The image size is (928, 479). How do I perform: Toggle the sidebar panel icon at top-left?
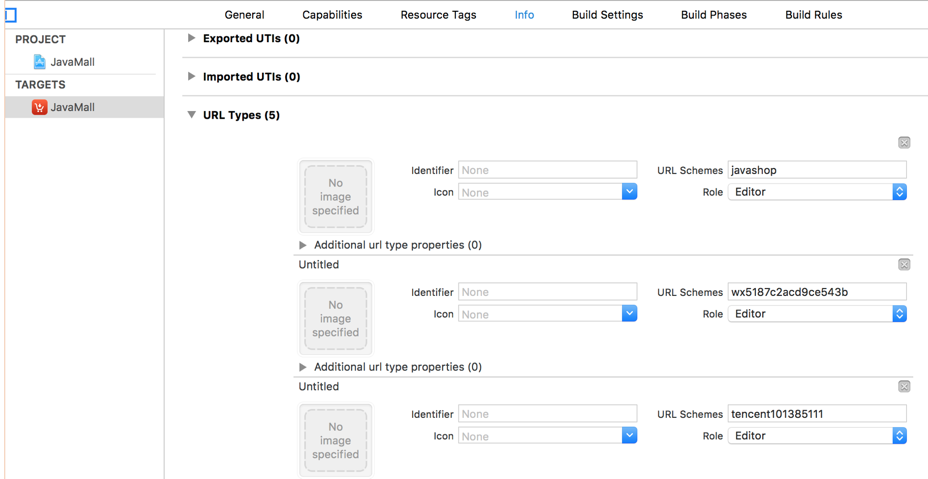coord(10,15)
